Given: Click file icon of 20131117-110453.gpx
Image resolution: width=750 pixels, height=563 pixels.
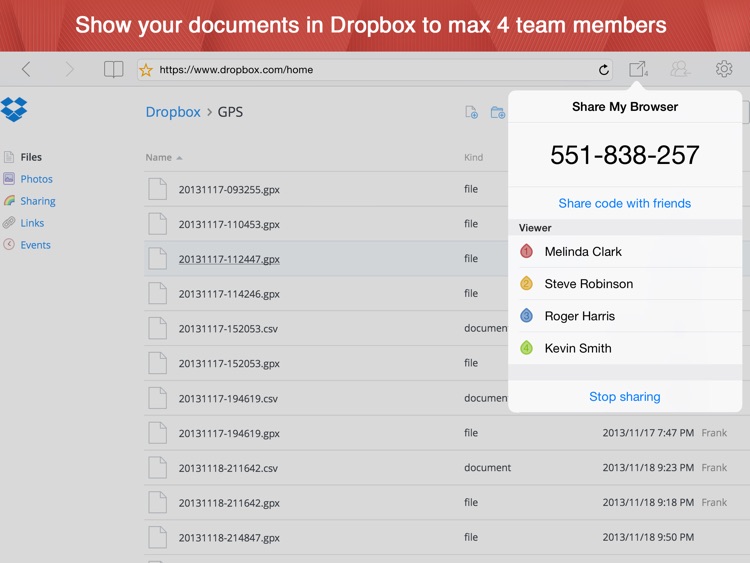Looking at the screenshot, I should pyautogui.click(x=157, y=224).
